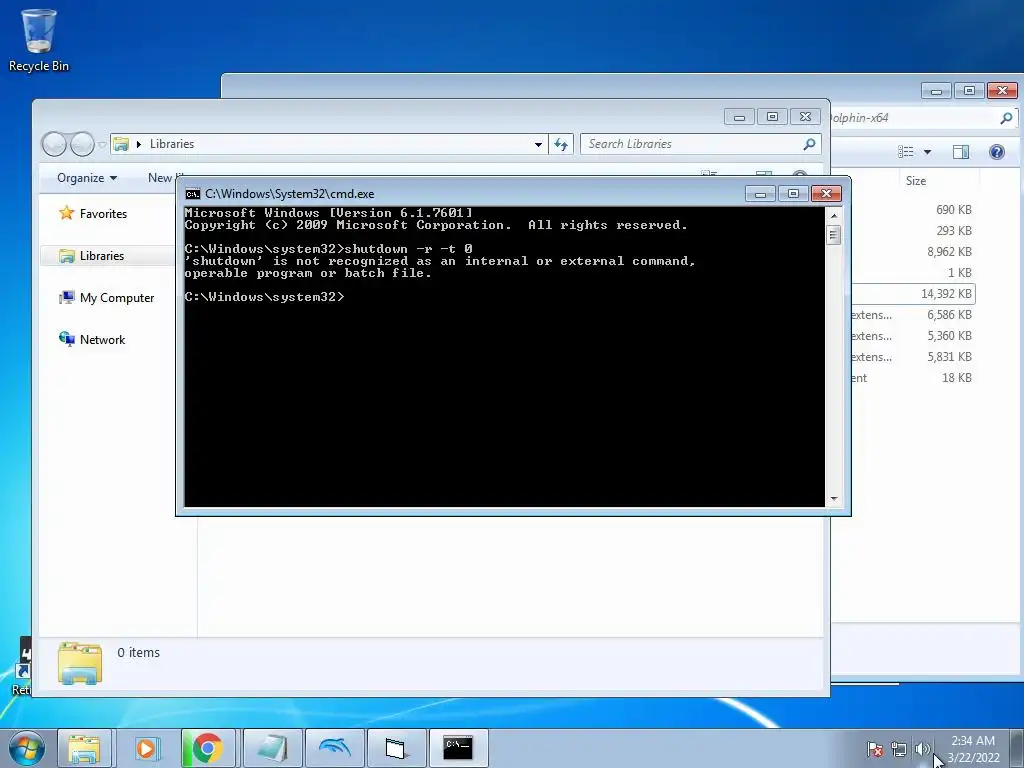Launch Windows Media Player from the taskbar
The height and width of the screenshot is (768, 1024).
point(146,748)
